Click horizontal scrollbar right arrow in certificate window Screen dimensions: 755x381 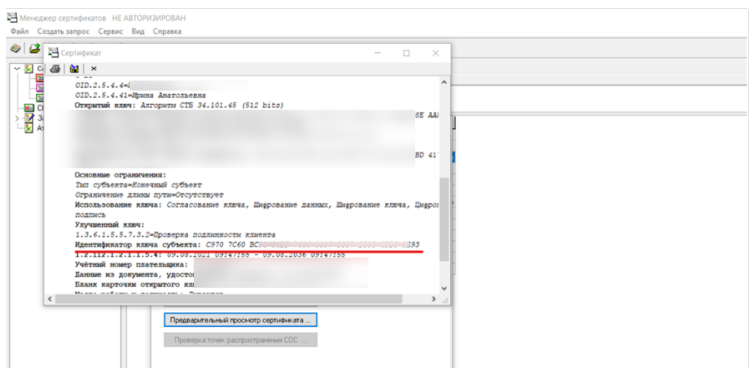[x=433, y=299]
